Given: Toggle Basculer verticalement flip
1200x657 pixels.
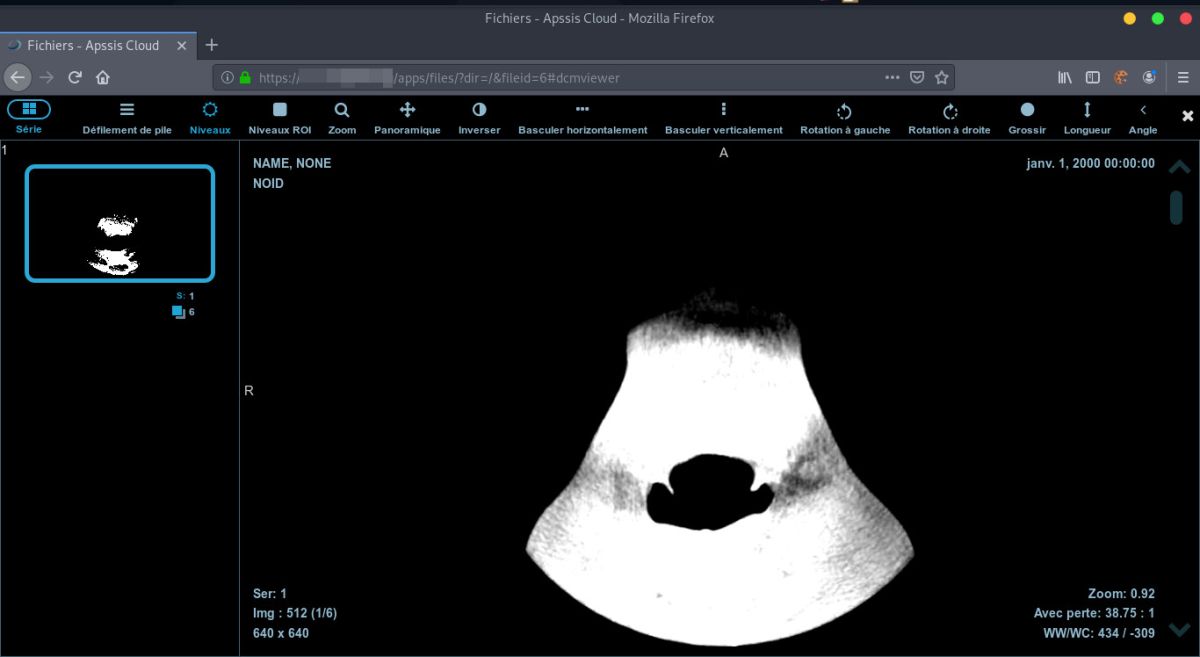Looking at the screenshot, I should pos(724,117).
